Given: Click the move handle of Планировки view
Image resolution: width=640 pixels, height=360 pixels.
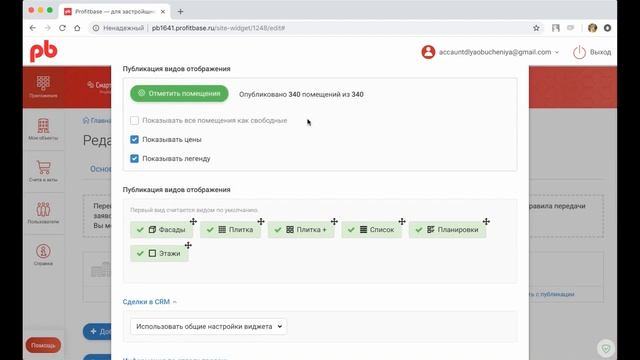Looking at the screenshot, I should click(486, 221).
